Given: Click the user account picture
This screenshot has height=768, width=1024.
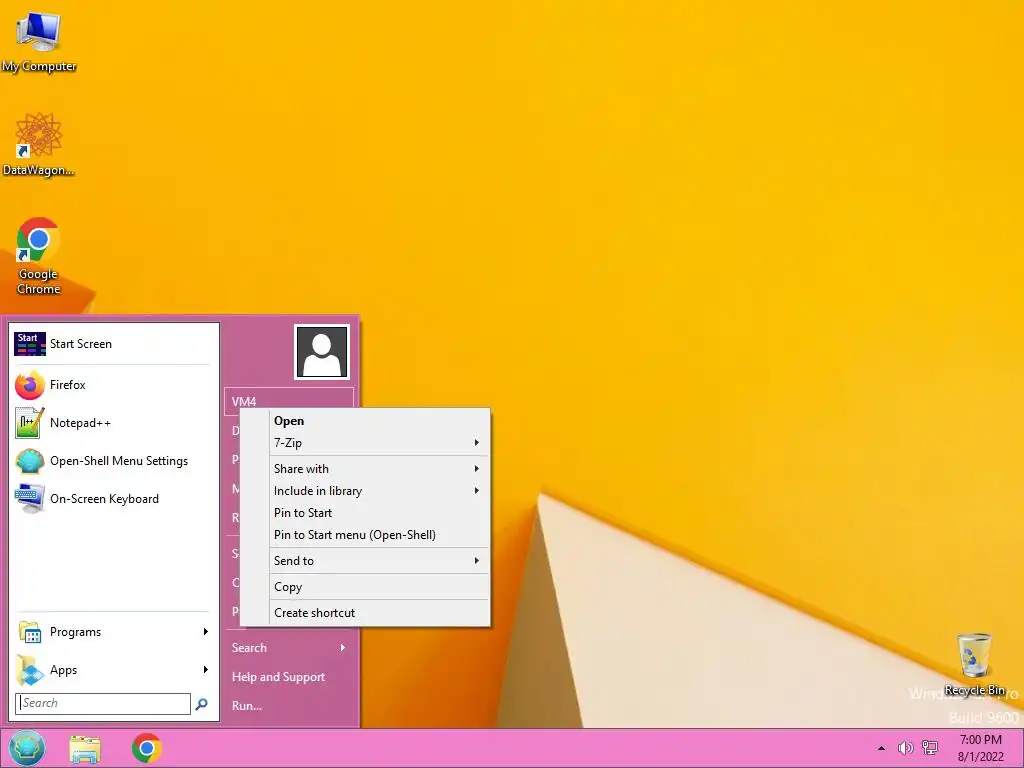Looking at the screenshot, I should pyautogui.click(x=322, y=352).
